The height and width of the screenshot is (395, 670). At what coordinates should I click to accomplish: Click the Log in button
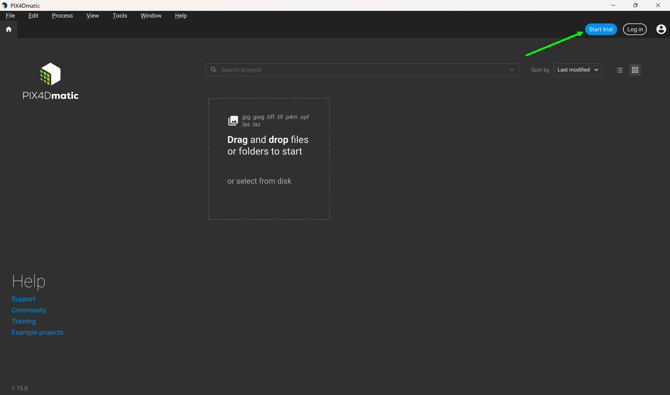pyautogui.click(x=635, y=29)
